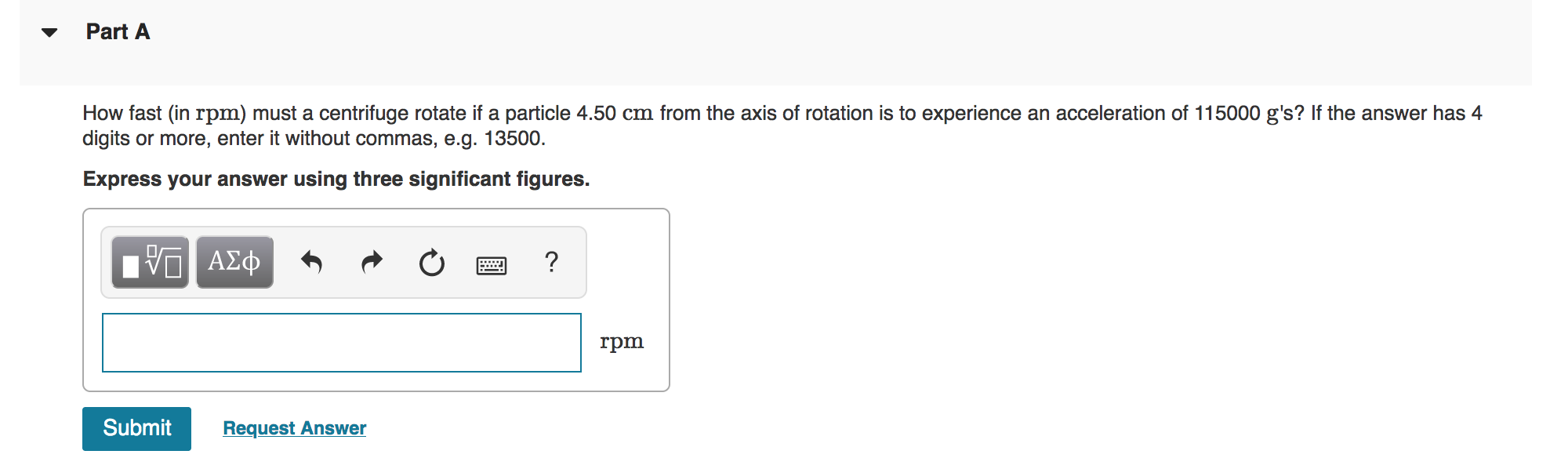Image resolution: width=1568 pixels, height=458 pixels.
Task: Toggle the on-screen keyboard display
Action: tap(492, 264)
